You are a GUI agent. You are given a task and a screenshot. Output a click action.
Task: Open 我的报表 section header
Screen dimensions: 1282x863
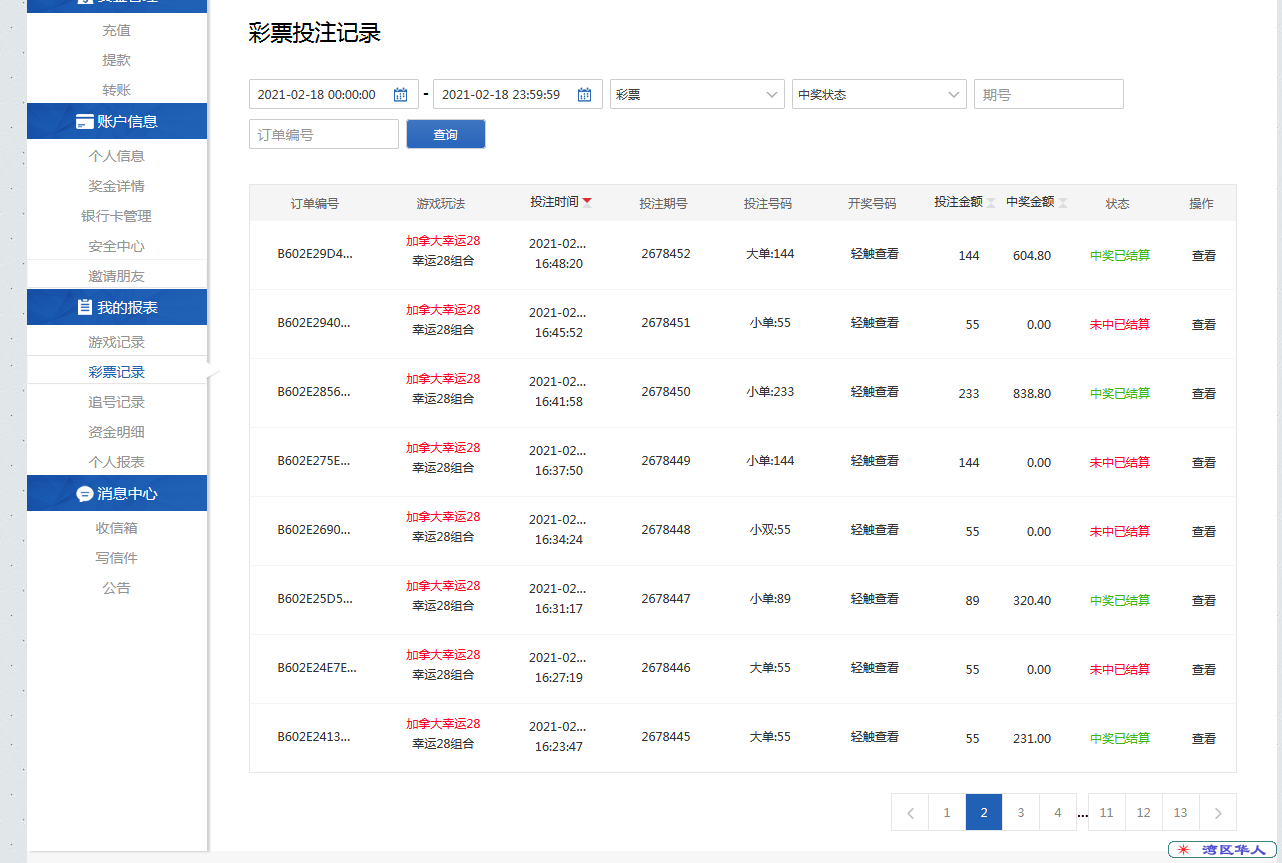[117, 307]
